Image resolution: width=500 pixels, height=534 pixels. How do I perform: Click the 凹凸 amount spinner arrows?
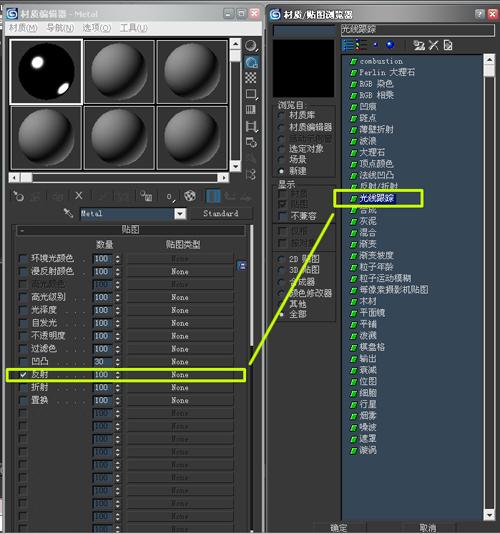tap(118, 362)
